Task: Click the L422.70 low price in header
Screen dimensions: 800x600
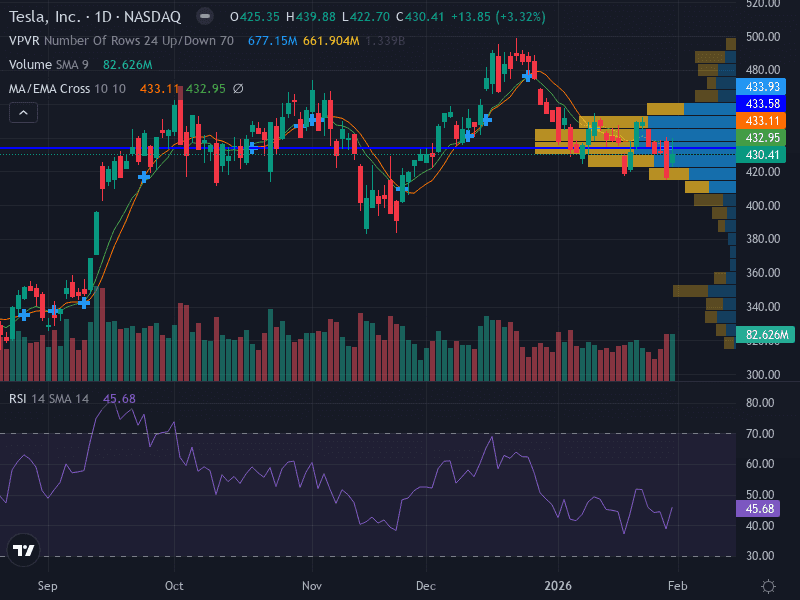Action: (x=366, y=17)
